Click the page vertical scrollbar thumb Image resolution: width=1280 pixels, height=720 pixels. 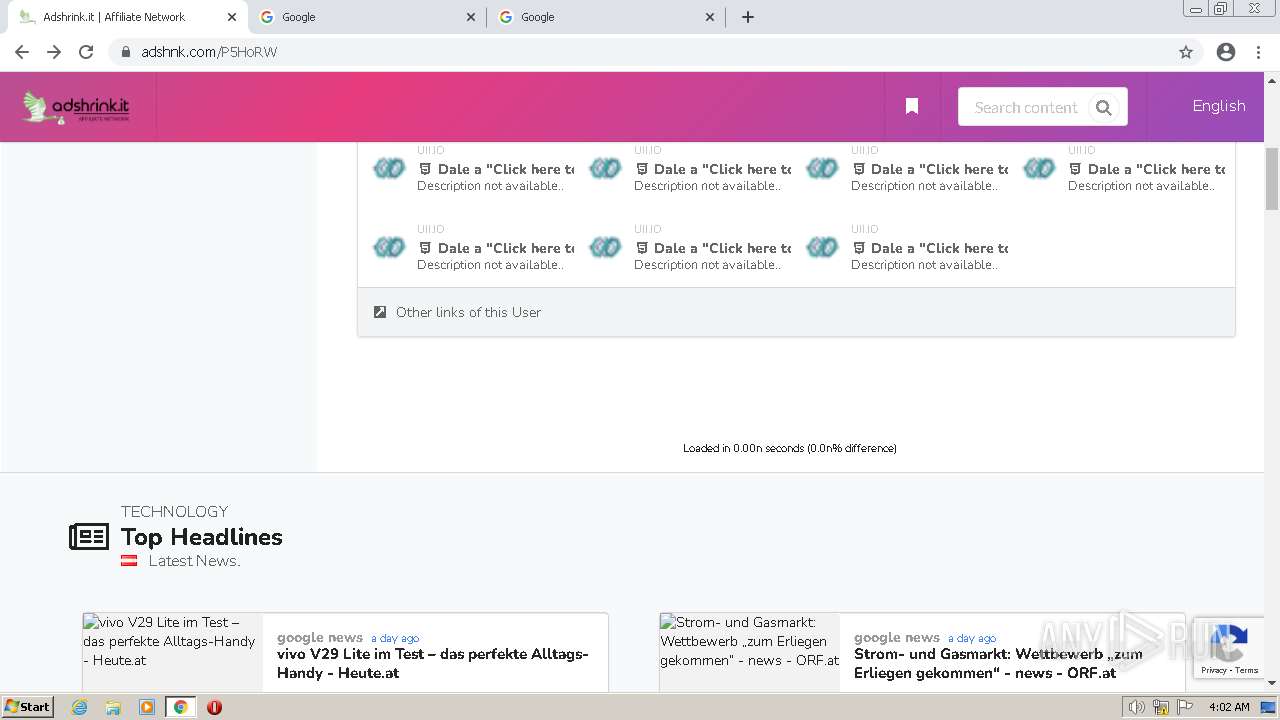point(1272,179)
